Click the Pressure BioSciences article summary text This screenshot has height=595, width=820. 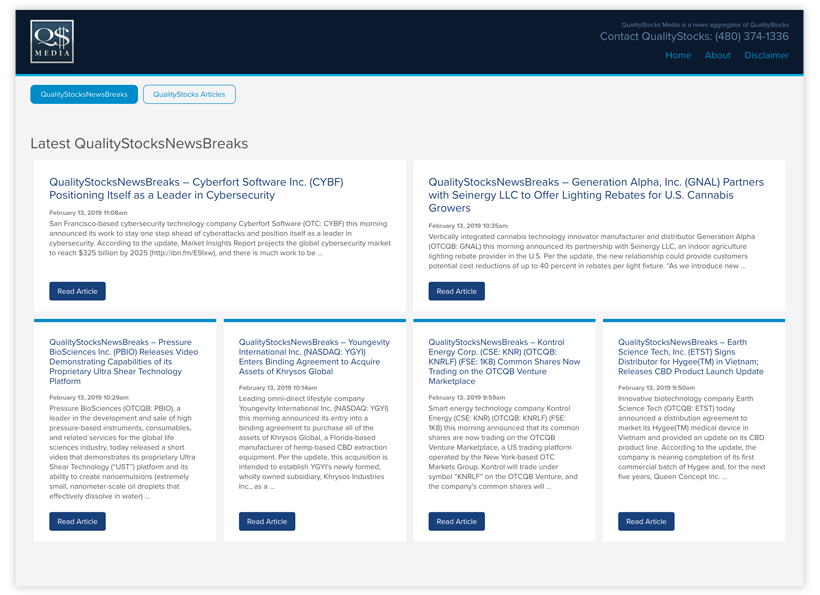point(123,452)
